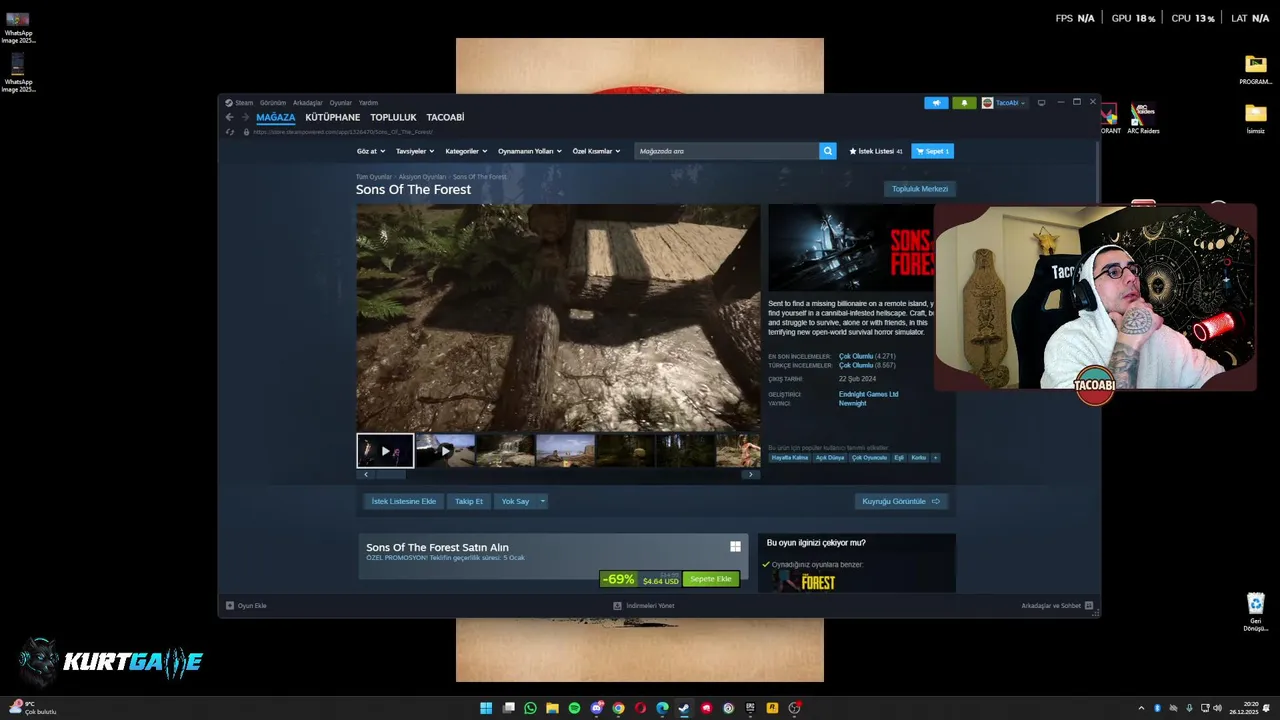Image resolution: width=1280 pixels, height=720 pixels.
Task: Open İndirmeleri Yönet downloads
Action: (644, 605)
